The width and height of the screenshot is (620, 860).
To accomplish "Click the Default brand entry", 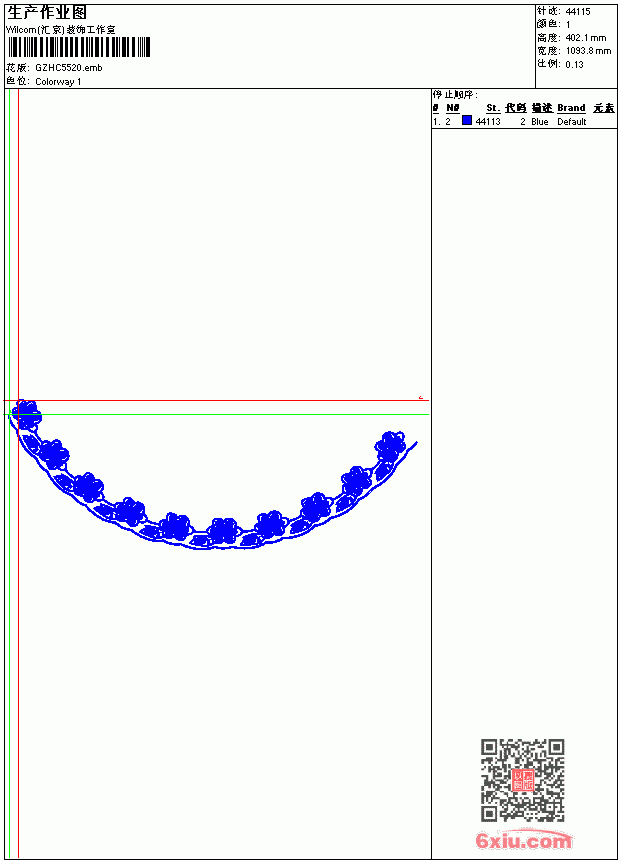I will [x=572, y=122].
